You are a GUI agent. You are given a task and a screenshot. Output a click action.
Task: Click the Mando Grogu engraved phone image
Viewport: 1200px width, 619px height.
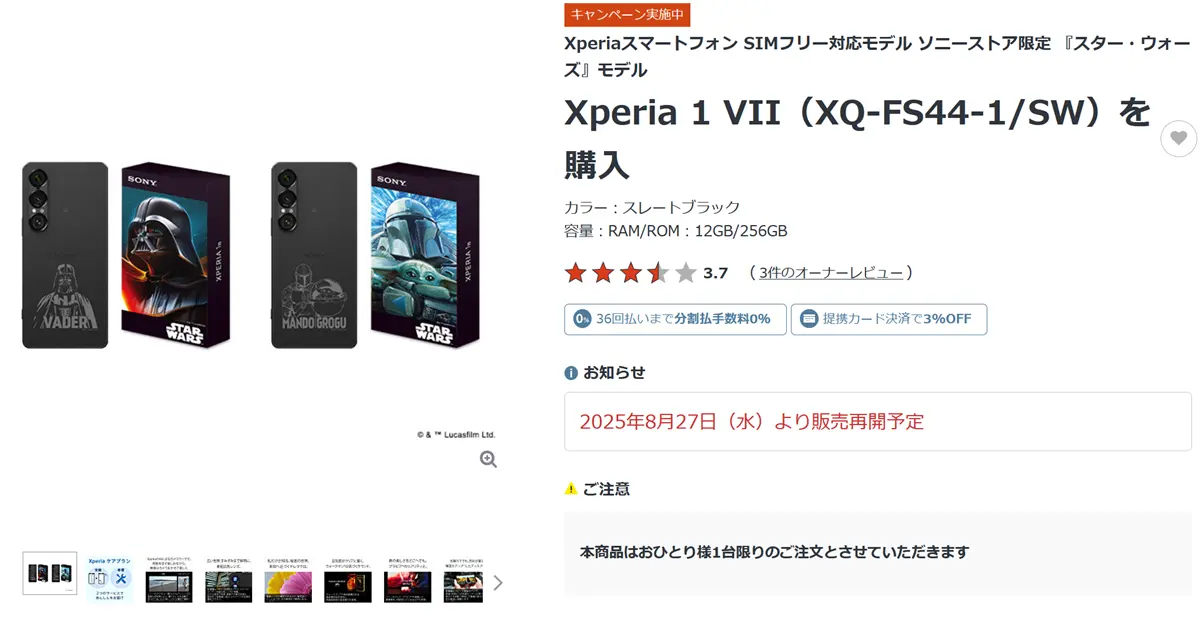click(x=314, y=255)
